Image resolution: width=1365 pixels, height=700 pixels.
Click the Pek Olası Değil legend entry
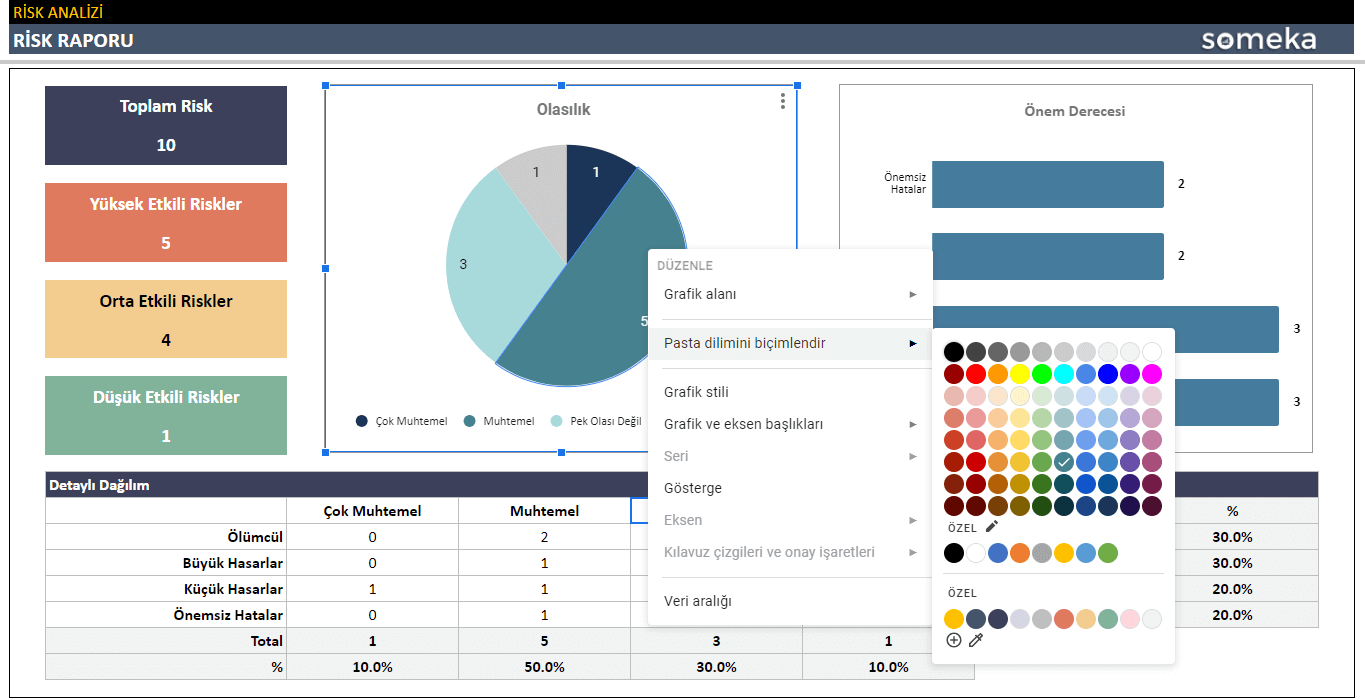596,421
